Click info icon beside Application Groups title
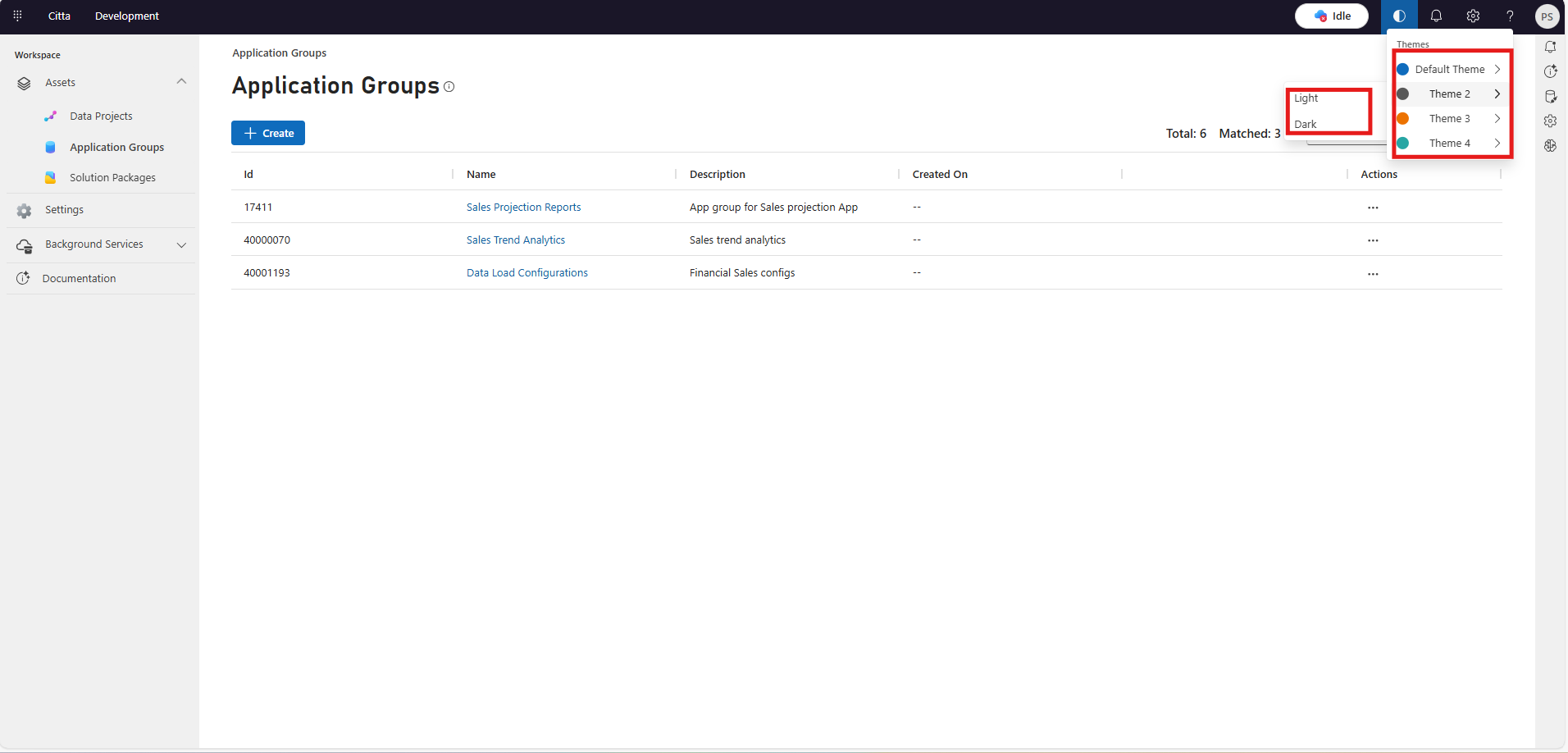The image size is (1568, 753). (449, 87)
